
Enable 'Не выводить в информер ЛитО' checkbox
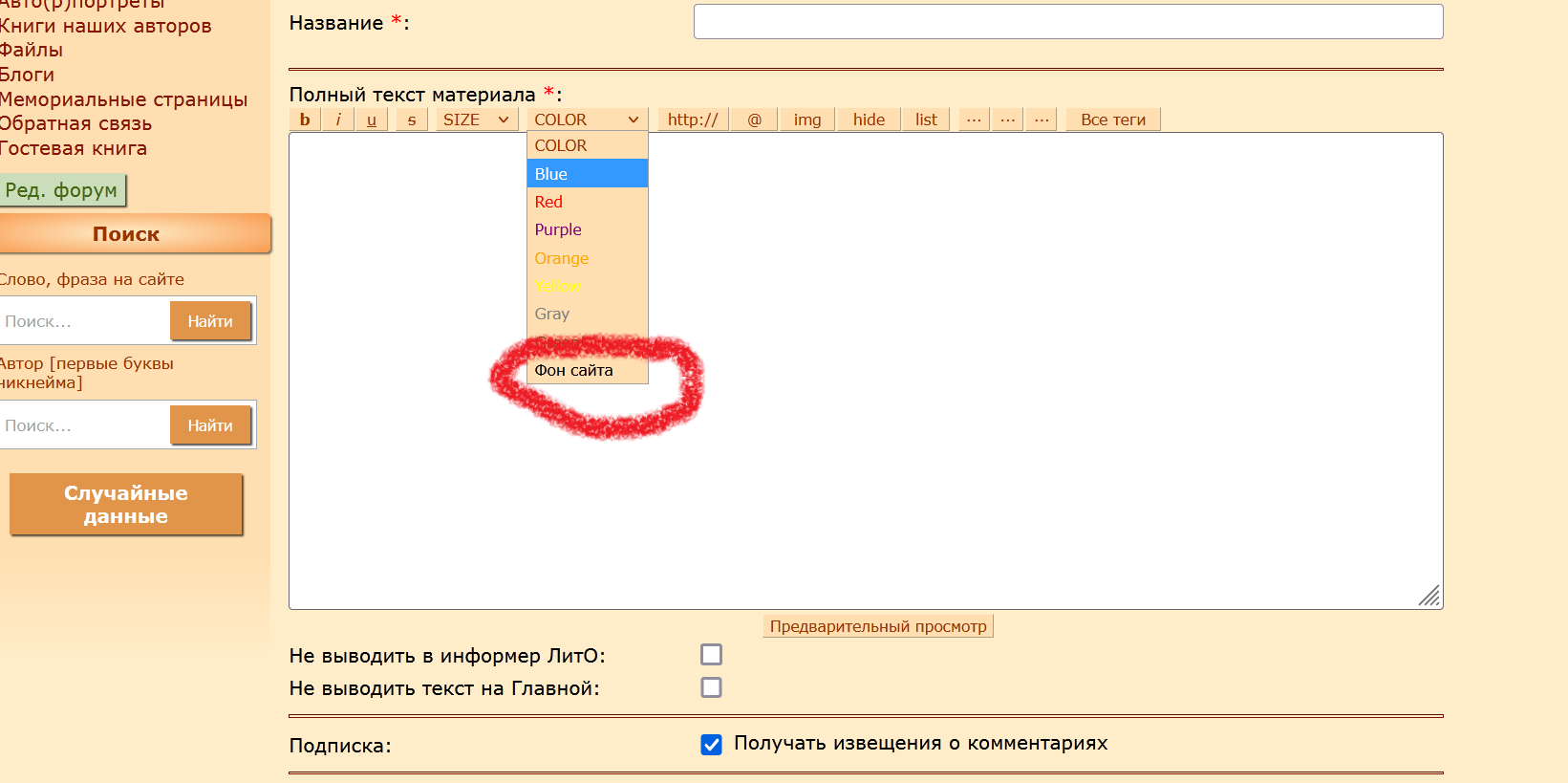pos(711,655)
